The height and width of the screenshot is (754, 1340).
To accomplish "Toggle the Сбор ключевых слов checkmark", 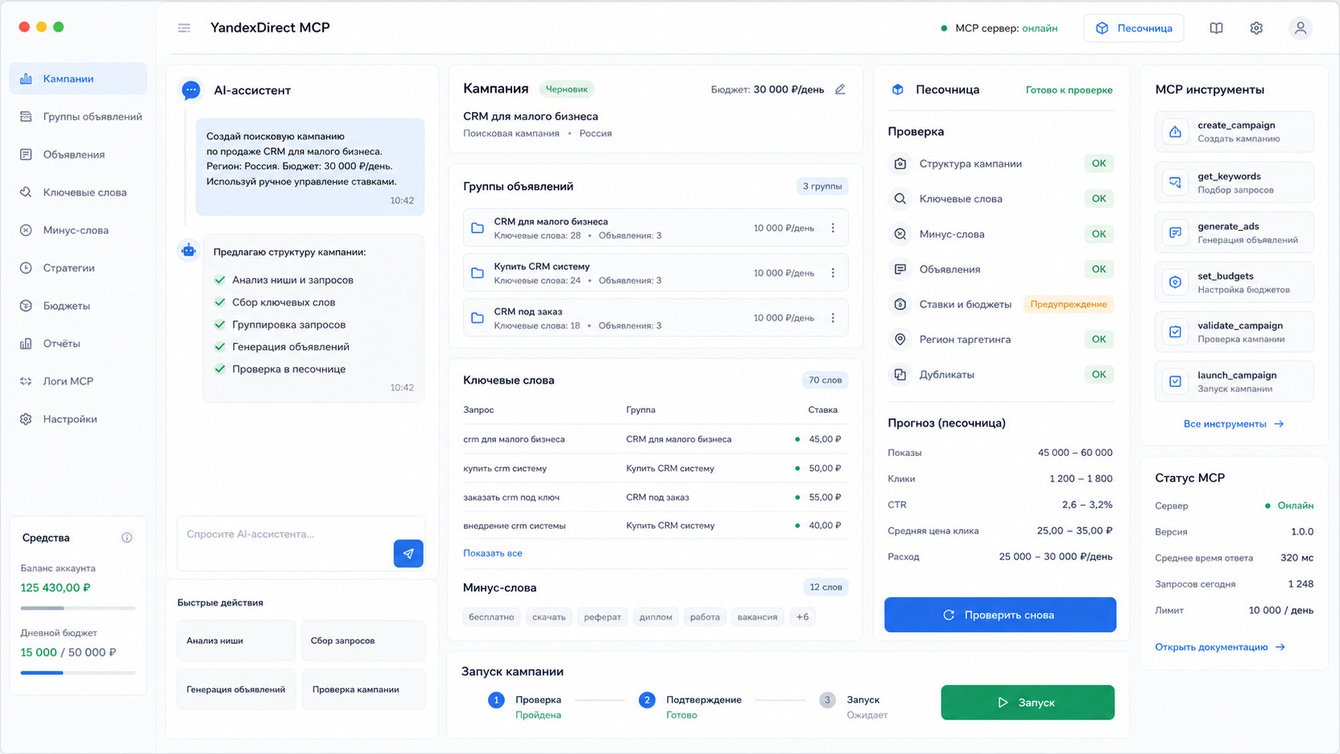I will [x=220, y=302].
